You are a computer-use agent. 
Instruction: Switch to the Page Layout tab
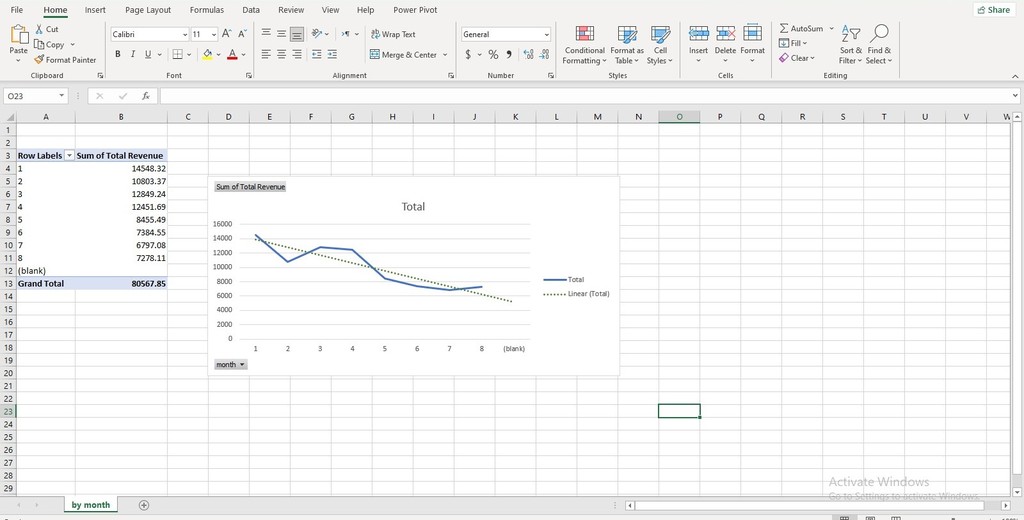pos(148,10)
